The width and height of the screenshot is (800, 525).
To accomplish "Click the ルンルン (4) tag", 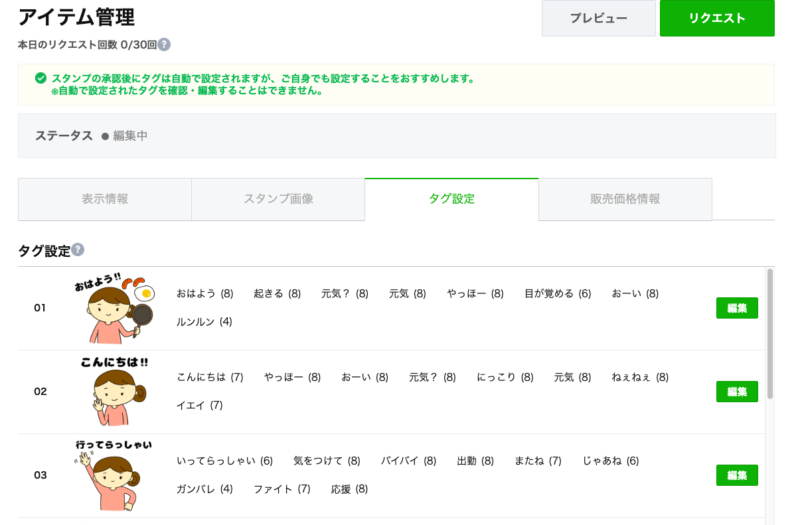I will pos(204,321).
